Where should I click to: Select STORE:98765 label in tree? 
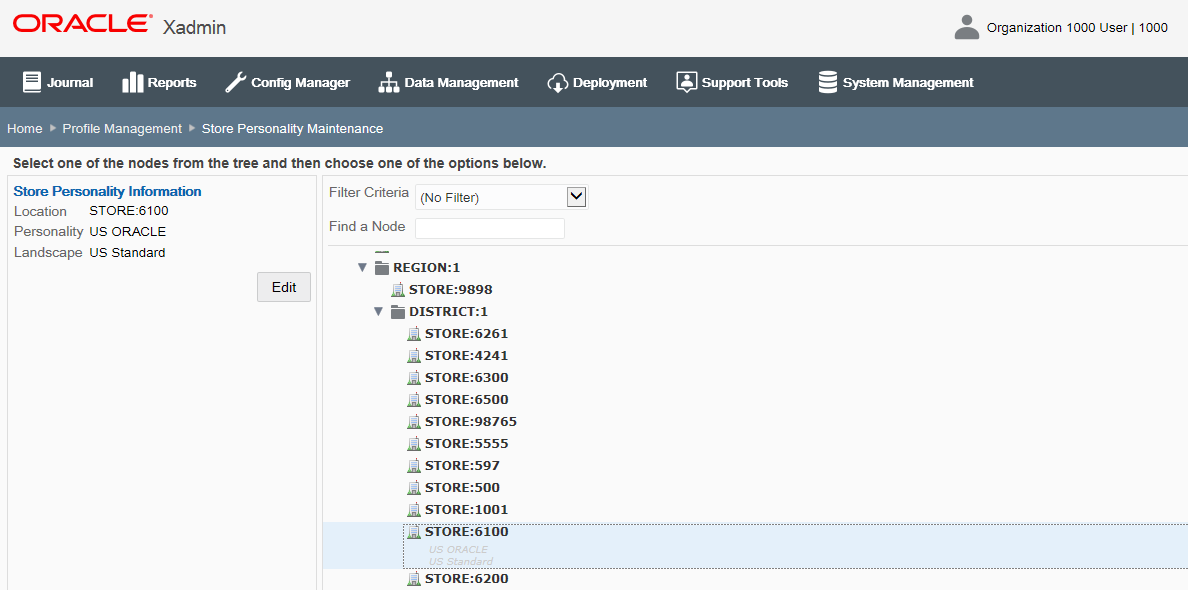(x=471, y=421)
